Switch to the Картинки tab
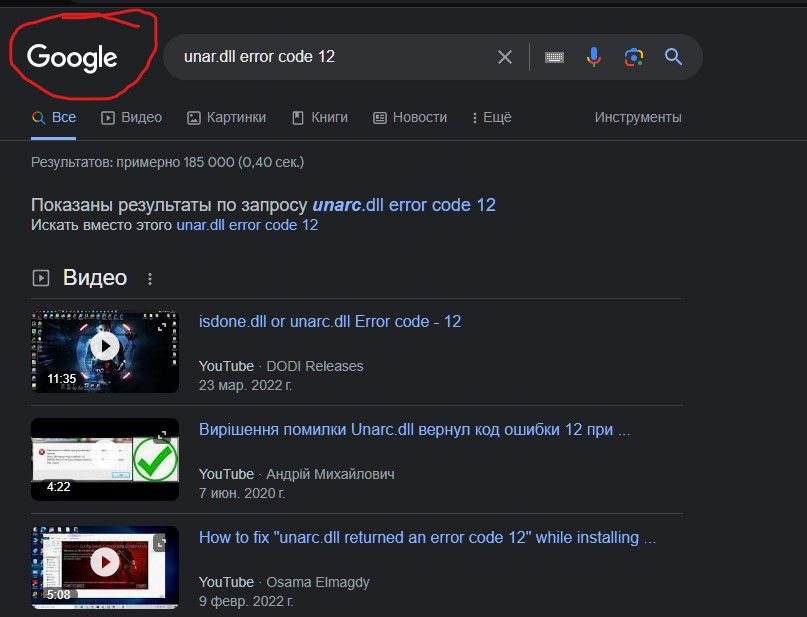The height and width of the screenshot is (617, 807). coord(226,117)
